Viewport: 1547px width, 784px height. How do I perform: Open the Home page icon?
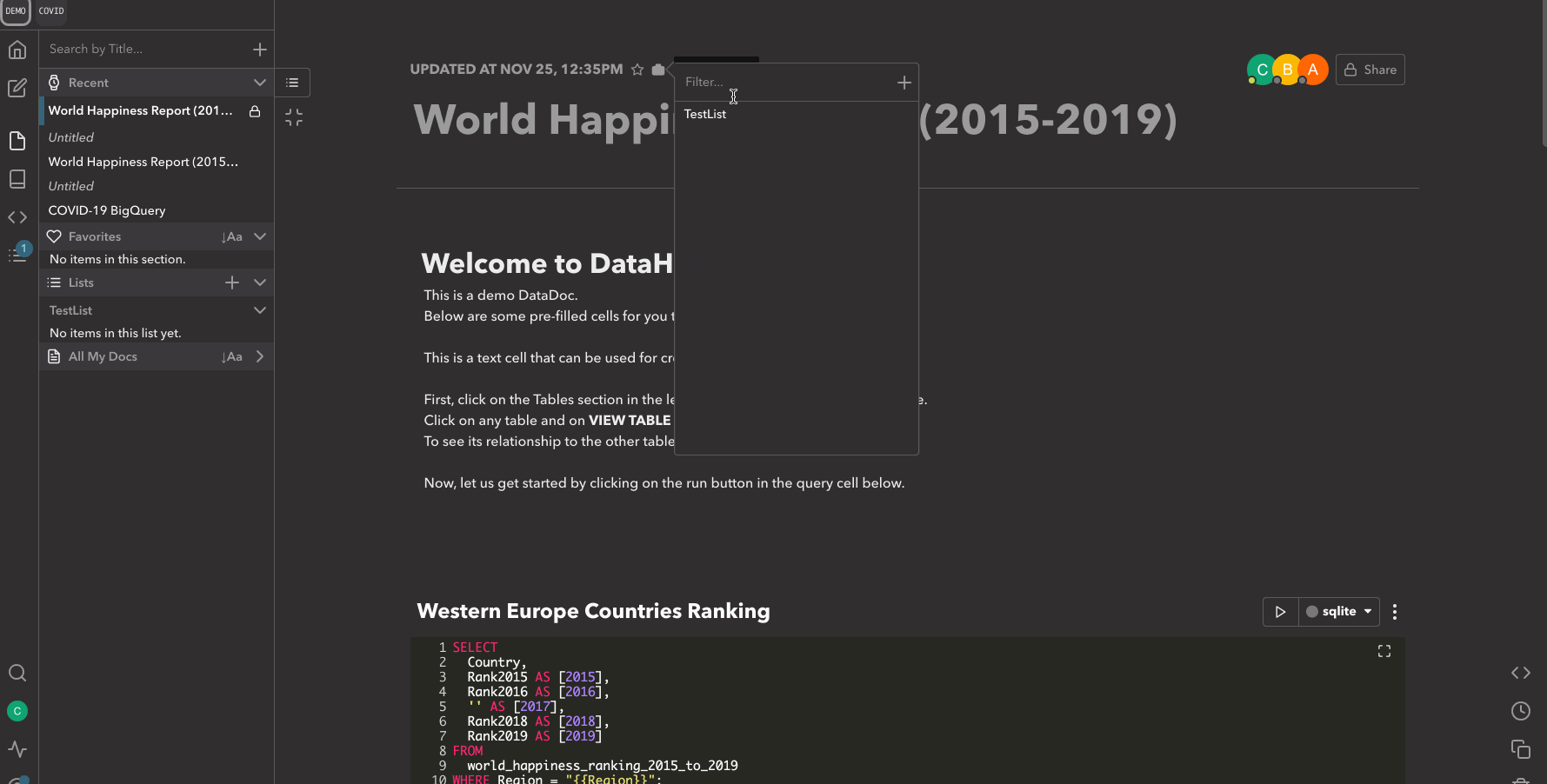coord(17,50)
